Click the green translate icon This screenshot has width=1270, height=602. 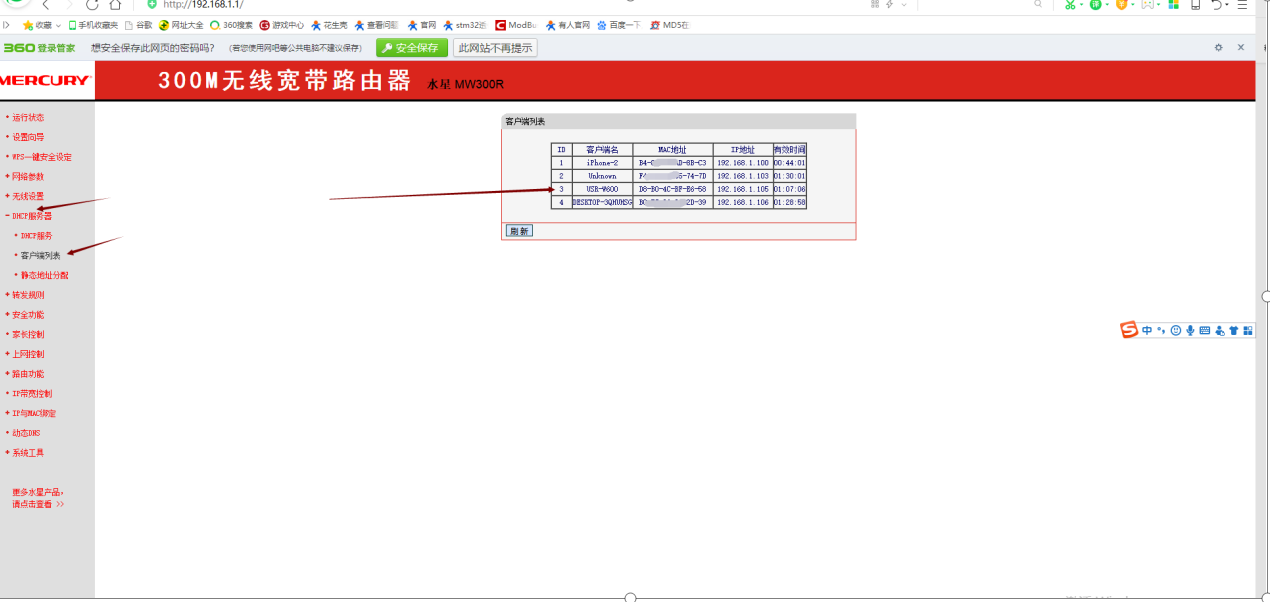[x=1096, y=5]
